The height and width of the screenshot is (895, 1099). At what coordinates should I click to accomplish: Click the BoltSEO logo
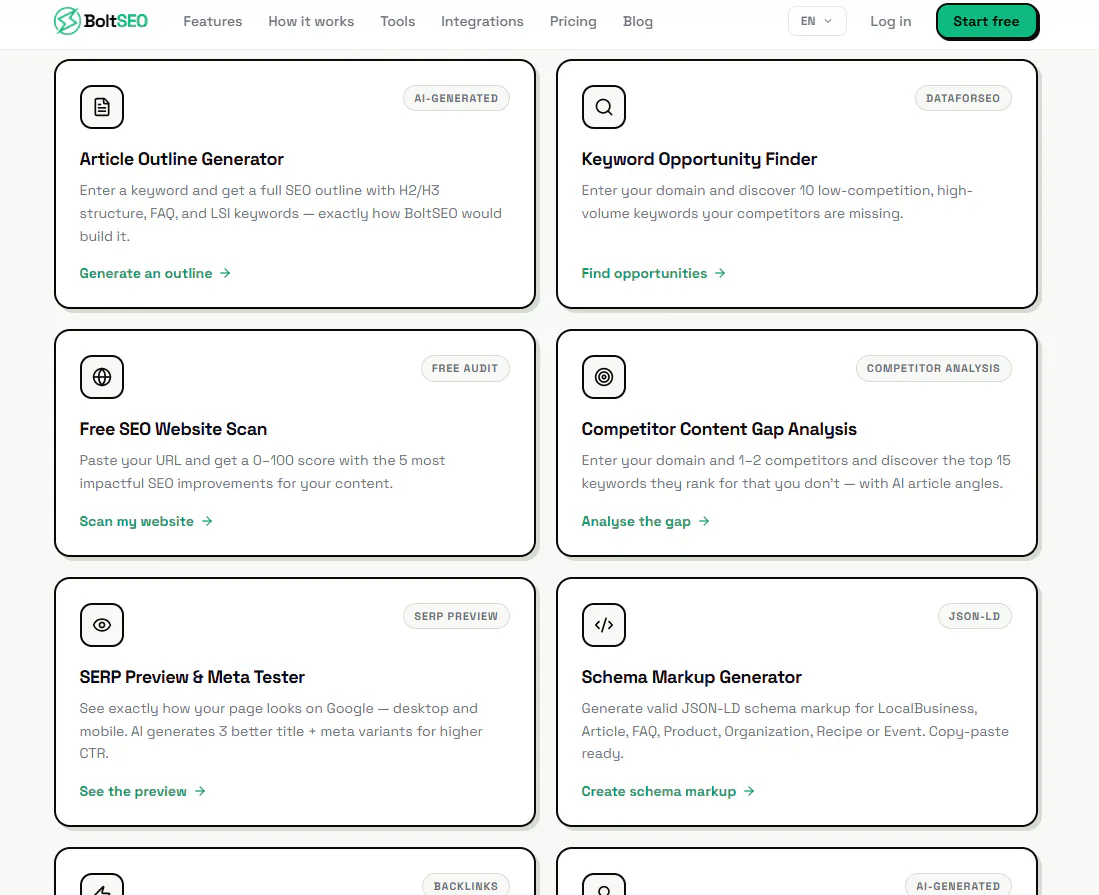[x=101, y=21]
